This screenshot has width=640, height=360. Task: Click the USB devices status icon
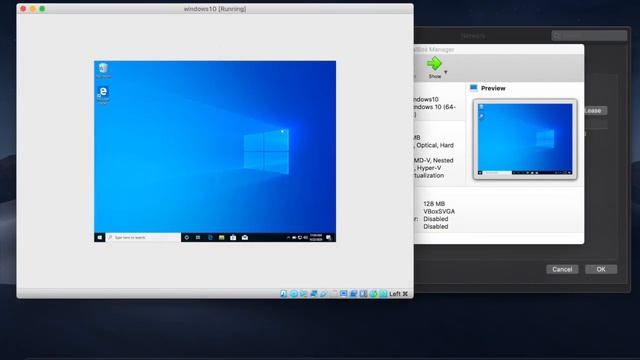(x=323, y=293)
